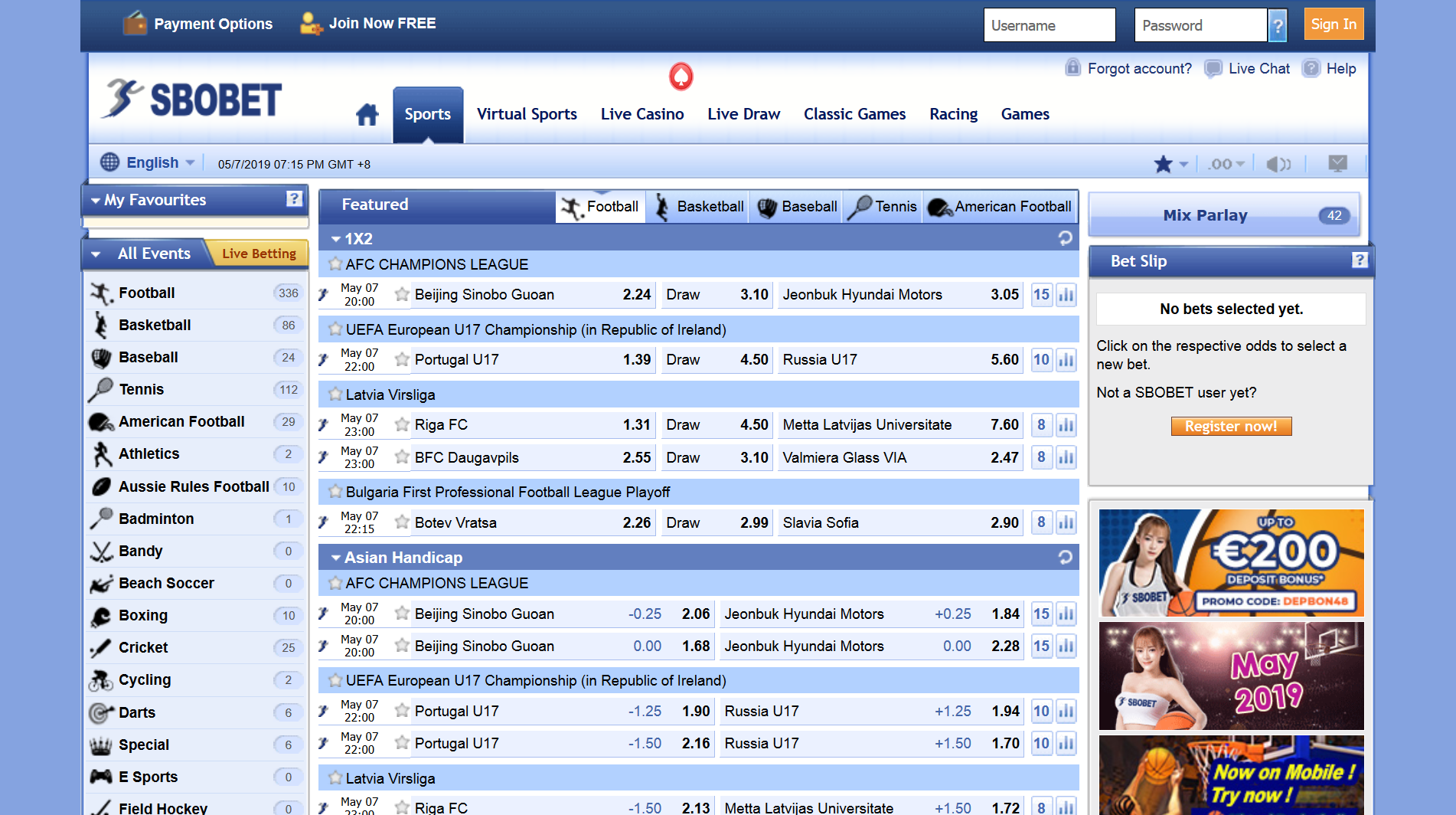Collapse the Asian Handicap section

click(335, 558)
